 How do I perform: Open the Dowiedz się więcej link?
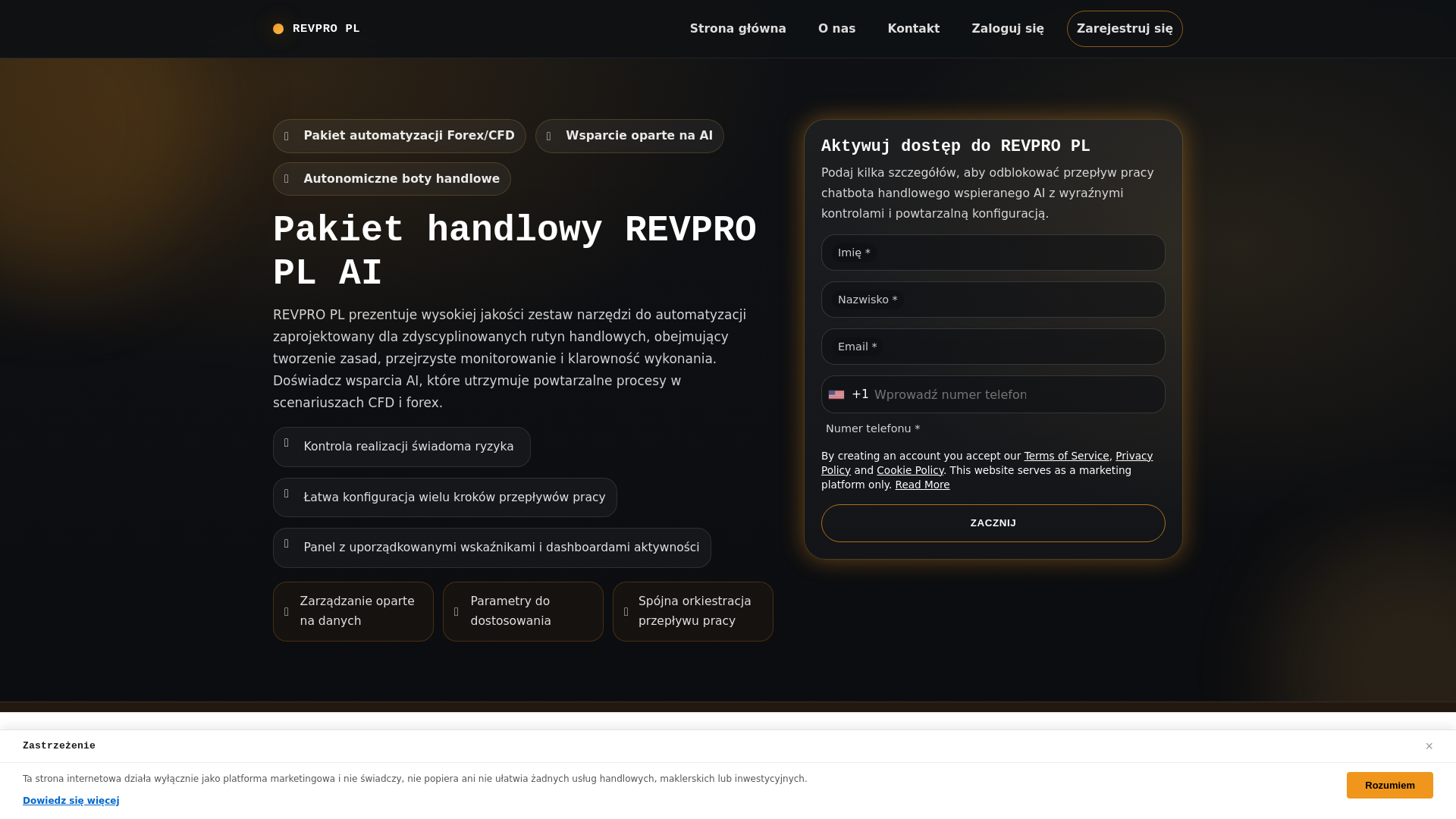tap(71, 801)
